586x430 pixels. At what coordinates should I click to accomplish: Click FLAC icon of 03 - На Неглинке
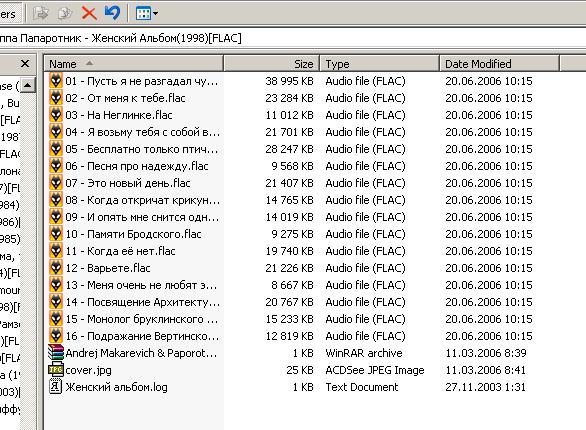pos(56,115)
